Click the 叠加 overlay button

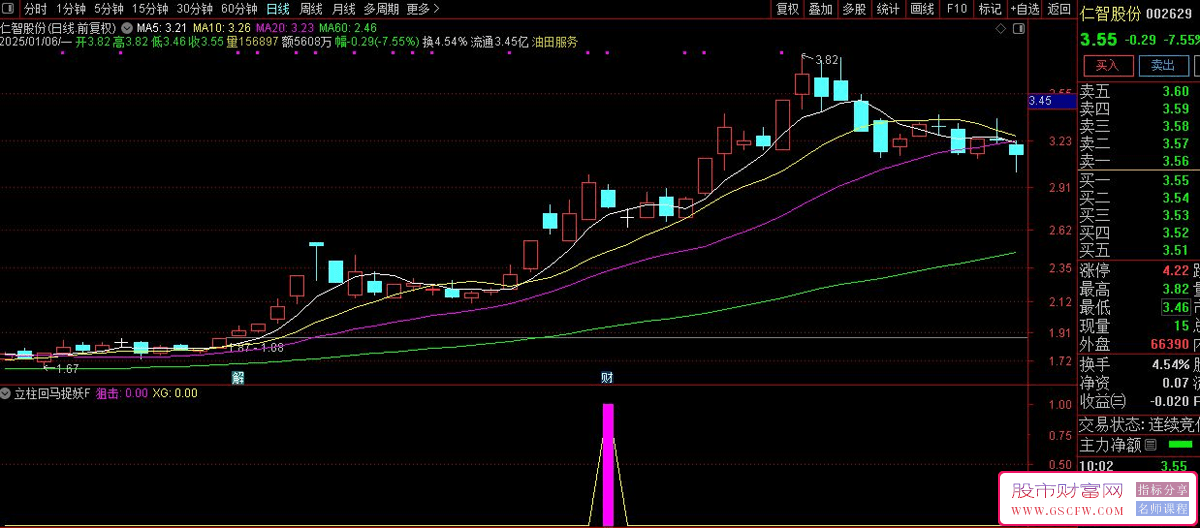tap(820, 9)
